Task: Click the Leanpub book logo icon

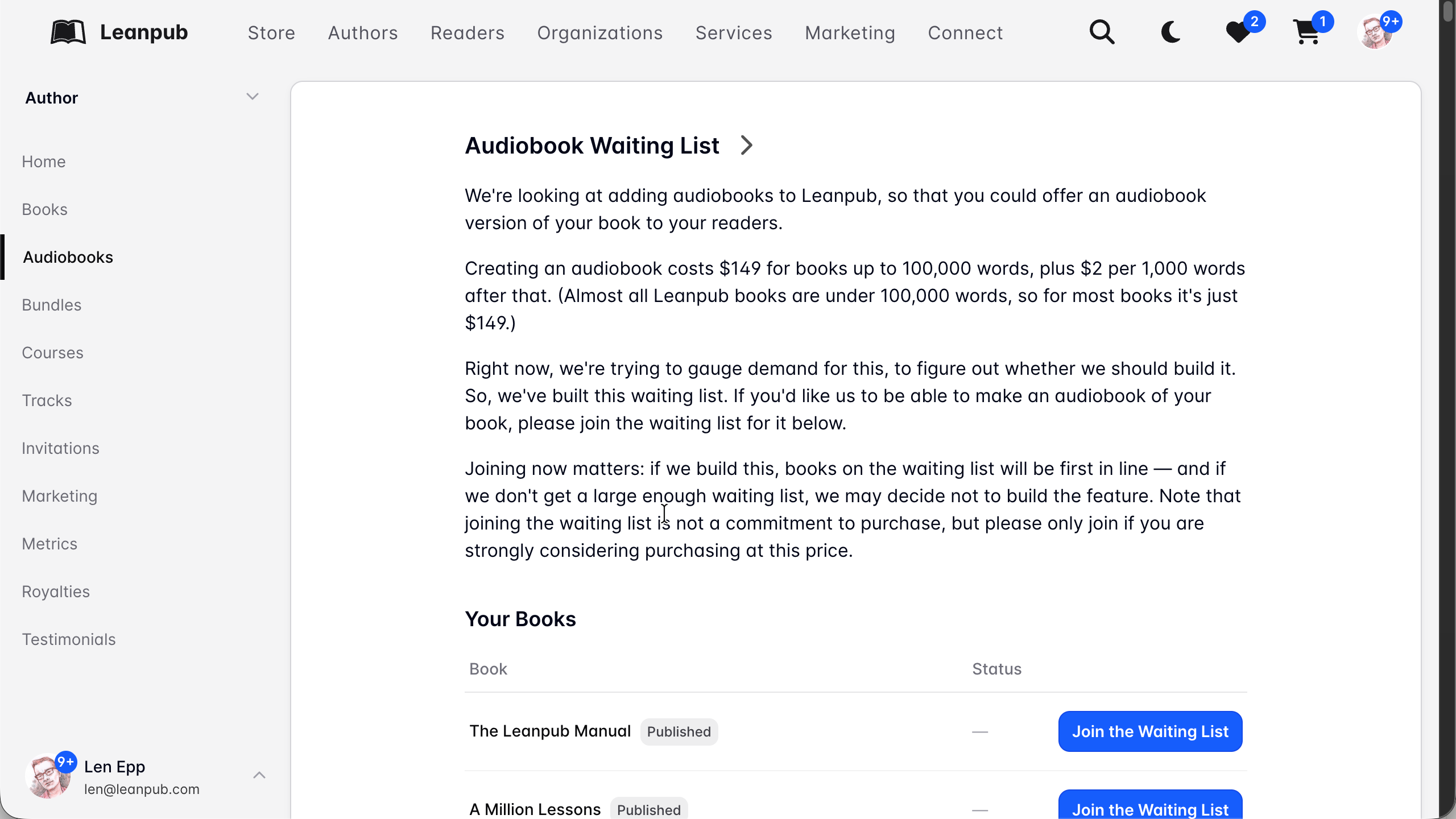Action: 68,32
